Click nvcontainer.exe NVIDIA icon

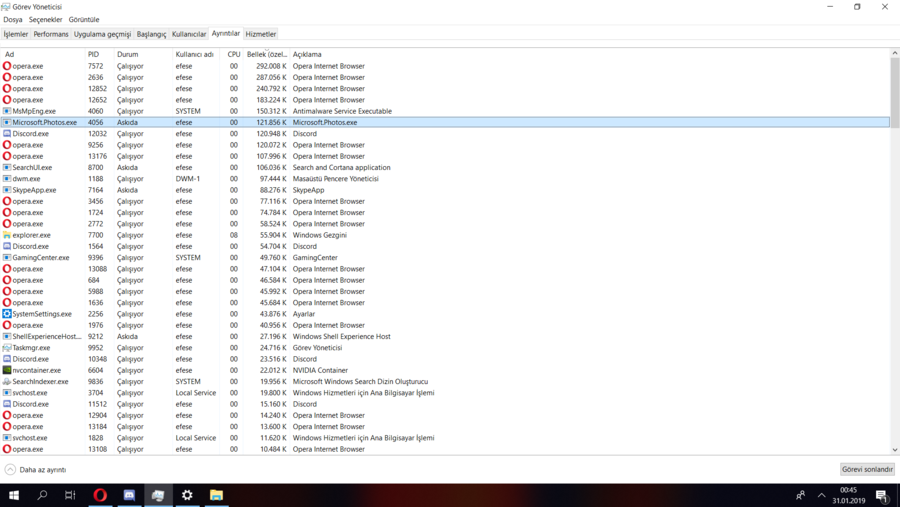pyautogui.click(x=7, y=370)
